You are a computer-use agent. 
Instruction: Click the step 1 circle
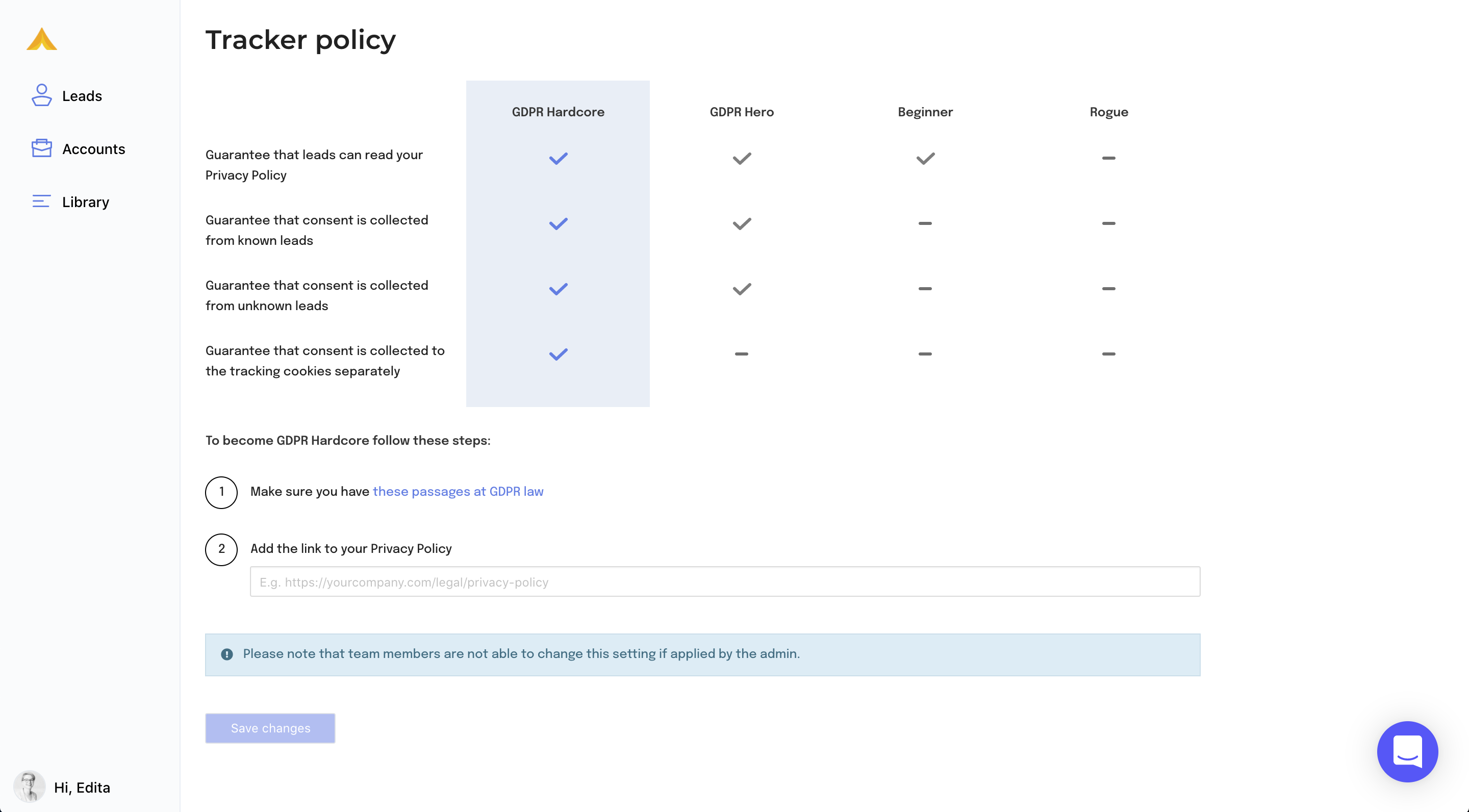click(x=221, y=492)
